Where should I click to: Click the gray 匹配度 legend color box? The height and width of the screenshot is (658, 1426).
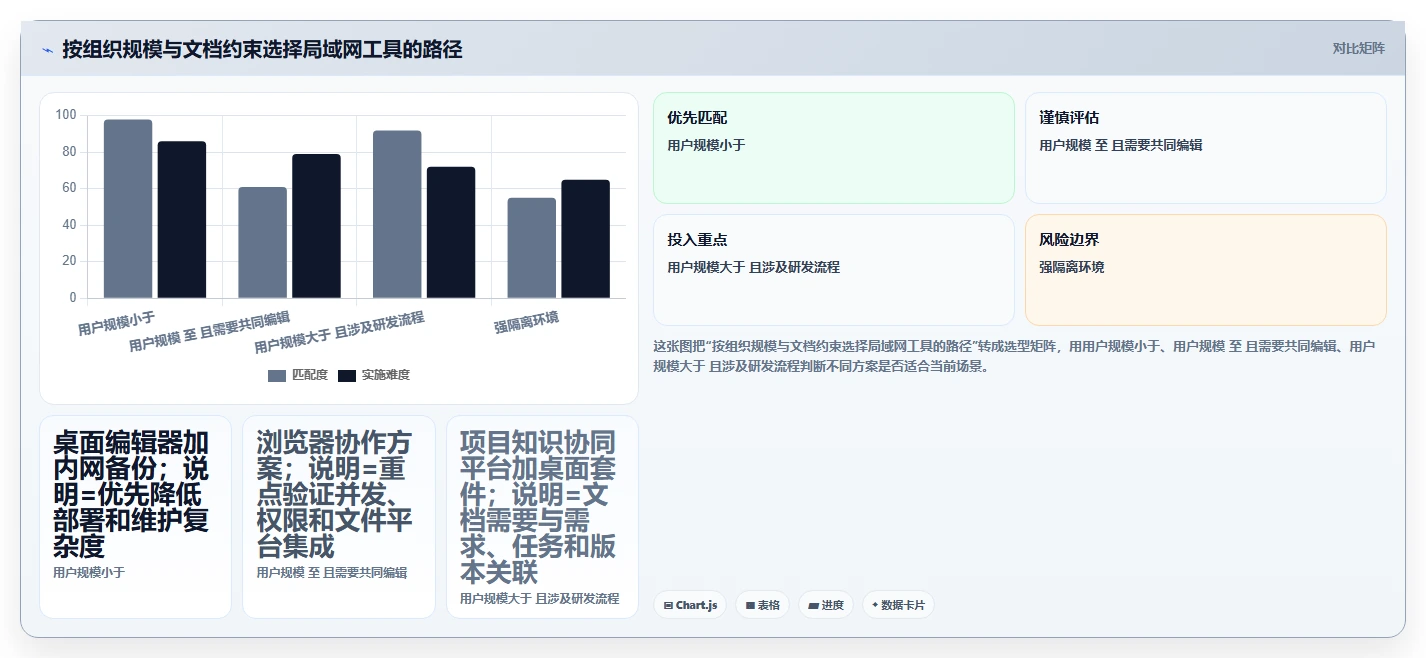click(x=277, y=375)
